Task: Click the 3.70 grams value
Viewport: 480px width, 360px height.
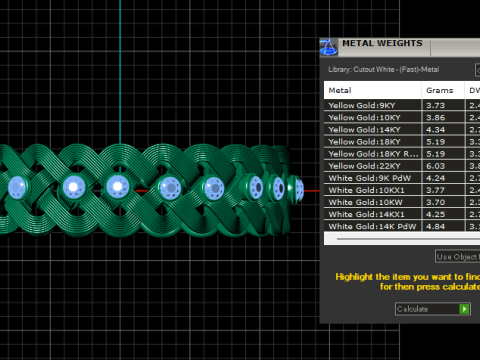Action: (435, 202)
